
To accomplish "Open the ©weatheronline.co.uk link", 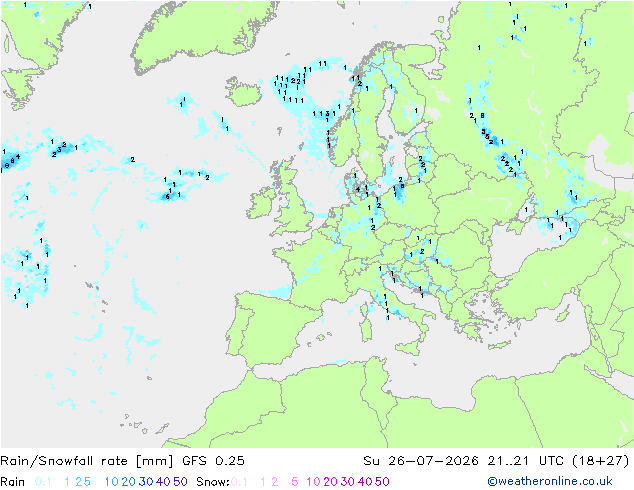I will (x=550, y=482).
